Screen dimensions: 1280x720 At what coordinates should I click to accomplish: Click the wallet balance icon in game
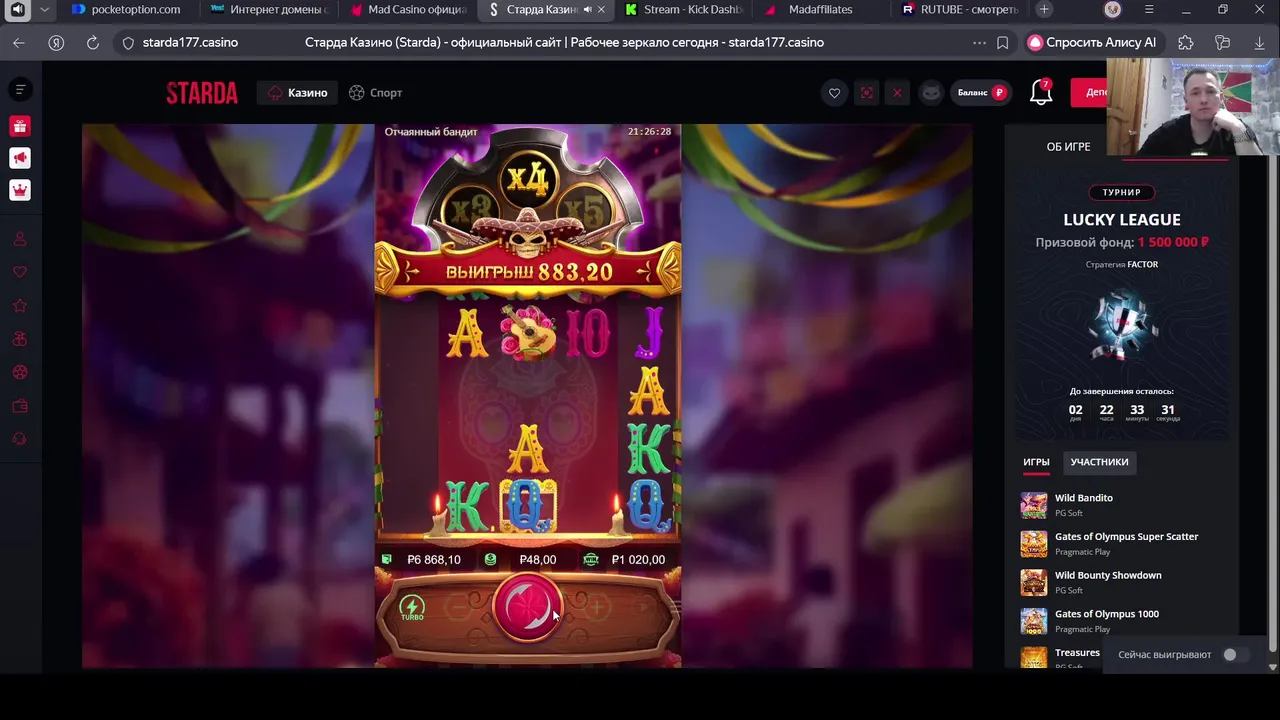tap(387, 559)
